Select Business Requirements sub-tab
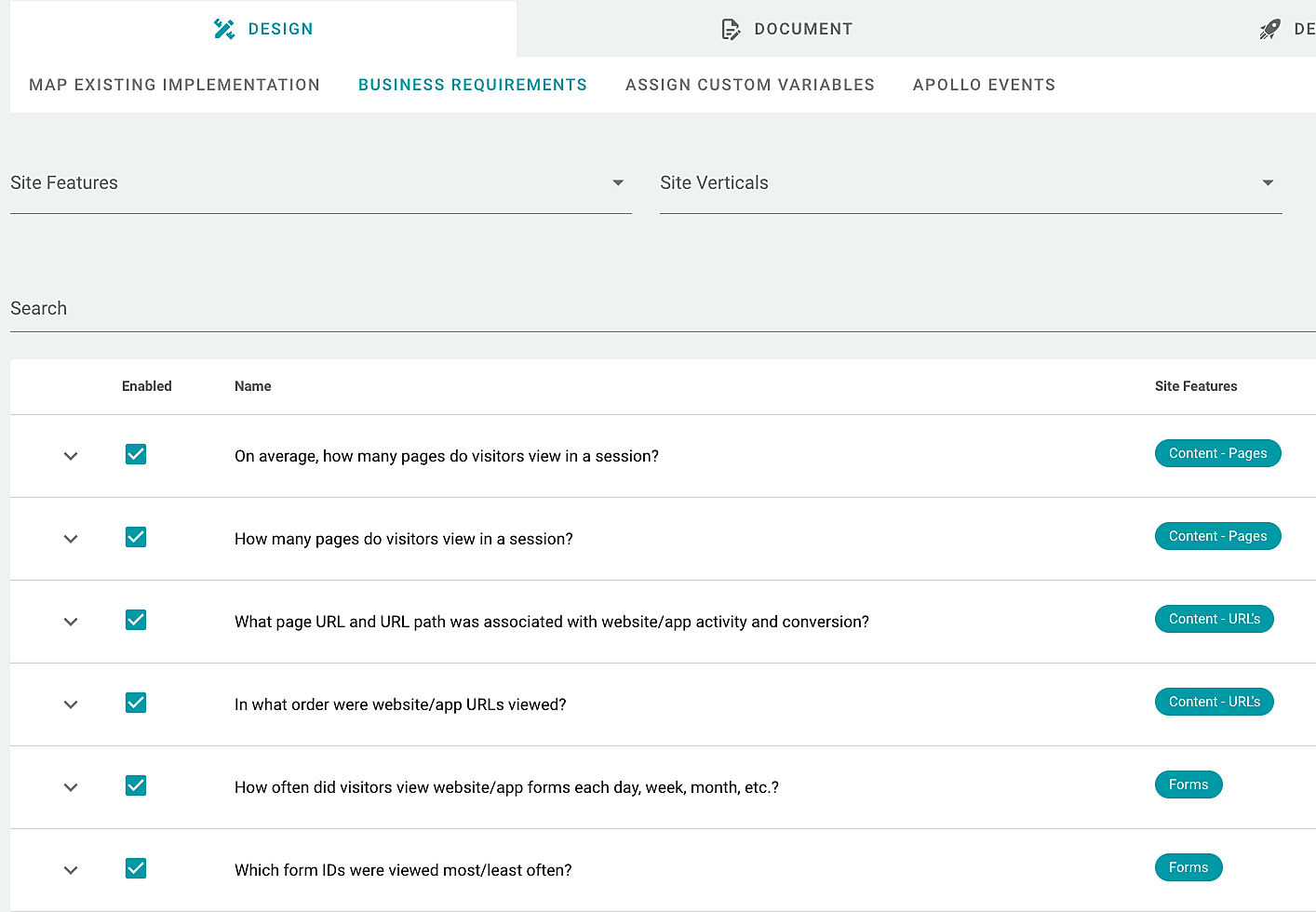 pos(473,85)
